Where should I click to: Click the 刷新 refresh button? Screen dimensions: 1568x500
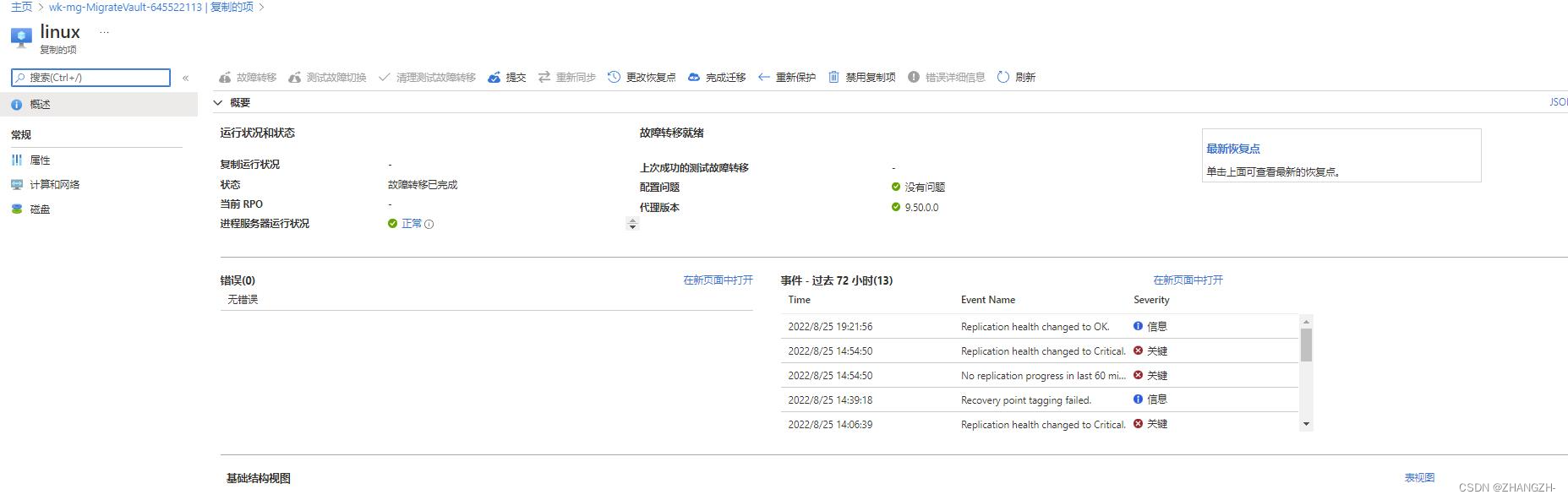click(x=1016, y=77)
